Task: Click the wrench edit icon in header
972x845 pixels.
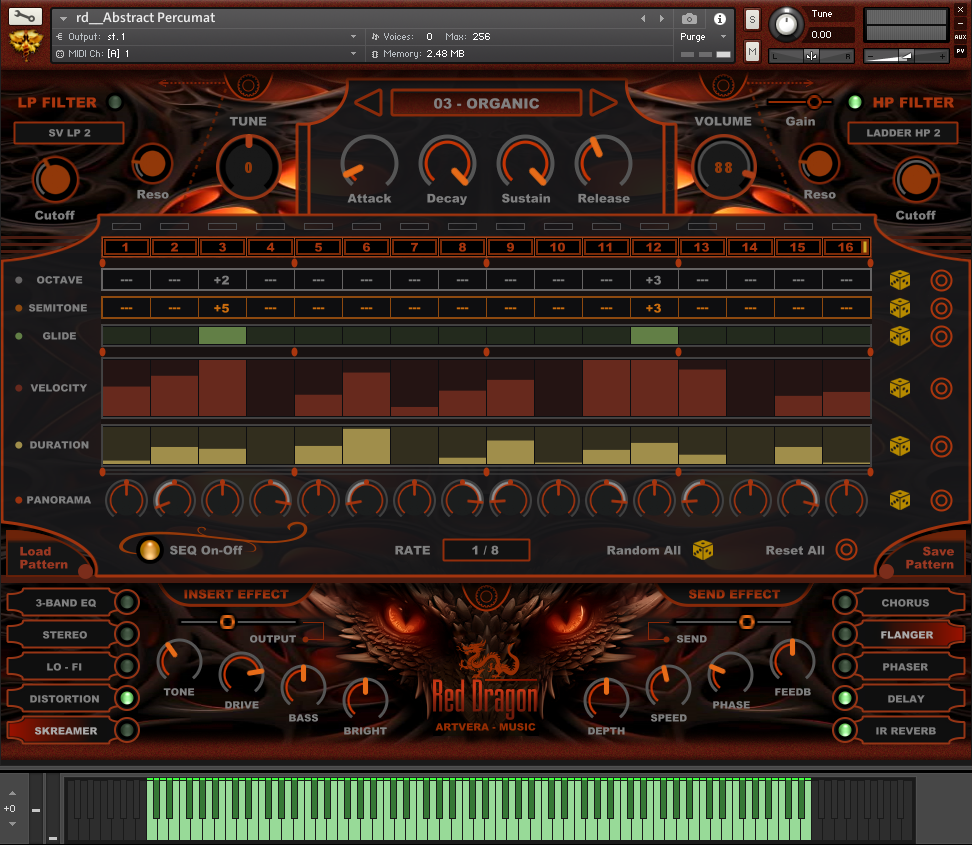Action: point(25,17)
